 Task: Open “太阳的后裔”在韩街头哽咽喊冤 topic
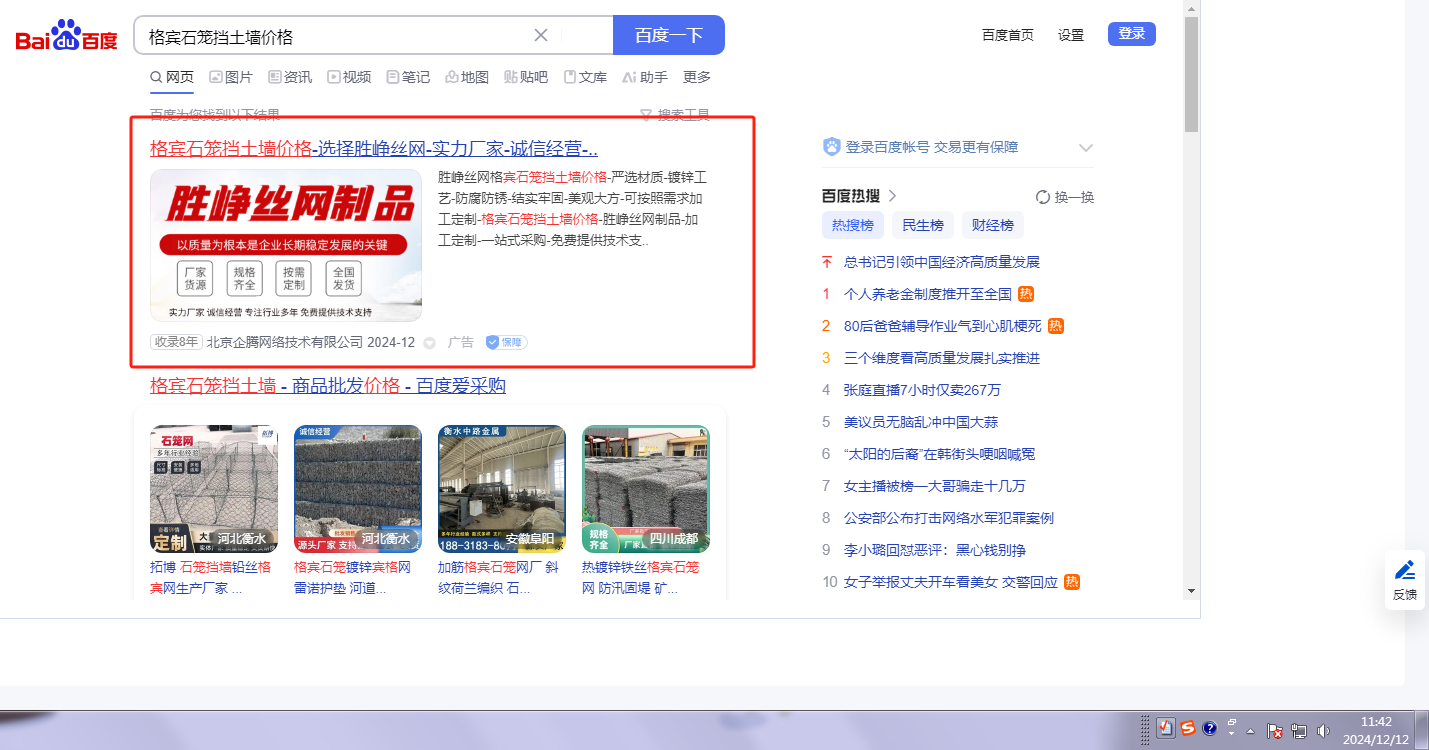coord(940,454)
